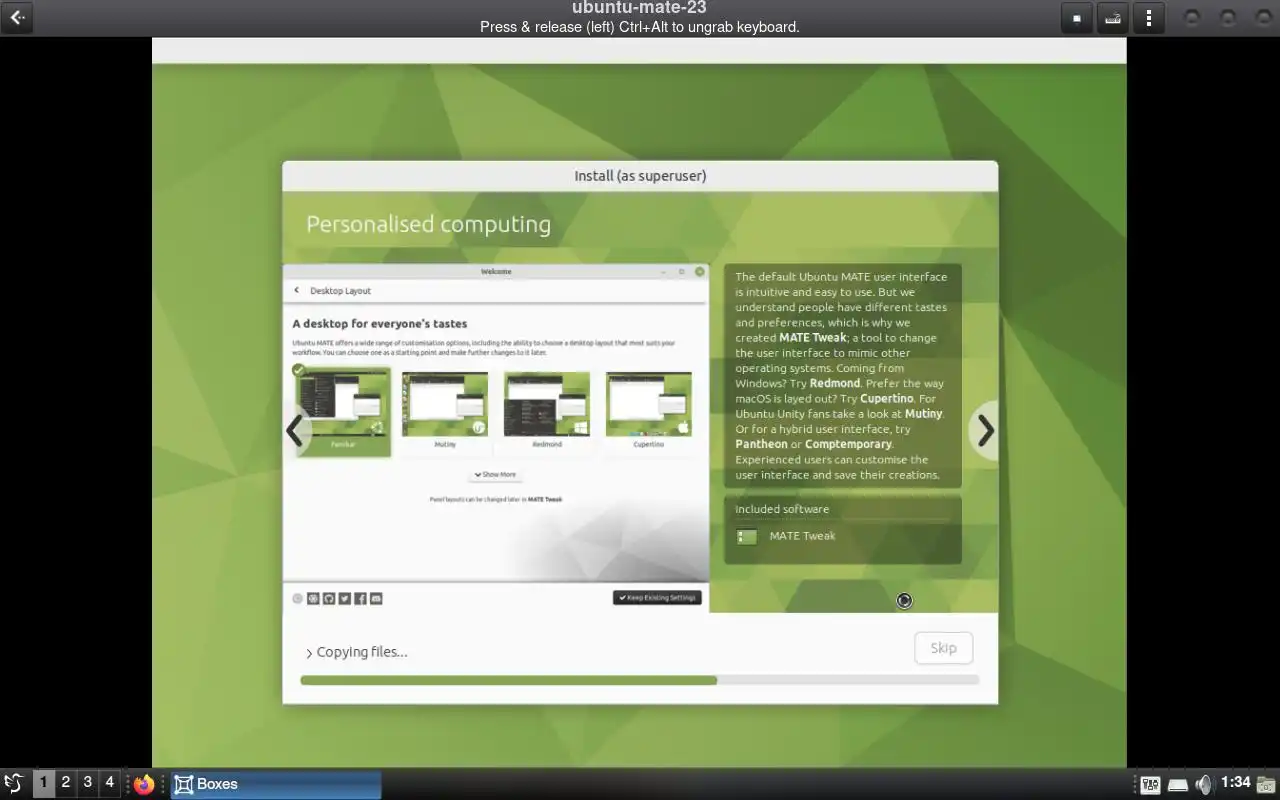Open the mixer settings tray icon
This screenshot has height=800, width=1280.
pyautogui.click(x=1151, y=785)
